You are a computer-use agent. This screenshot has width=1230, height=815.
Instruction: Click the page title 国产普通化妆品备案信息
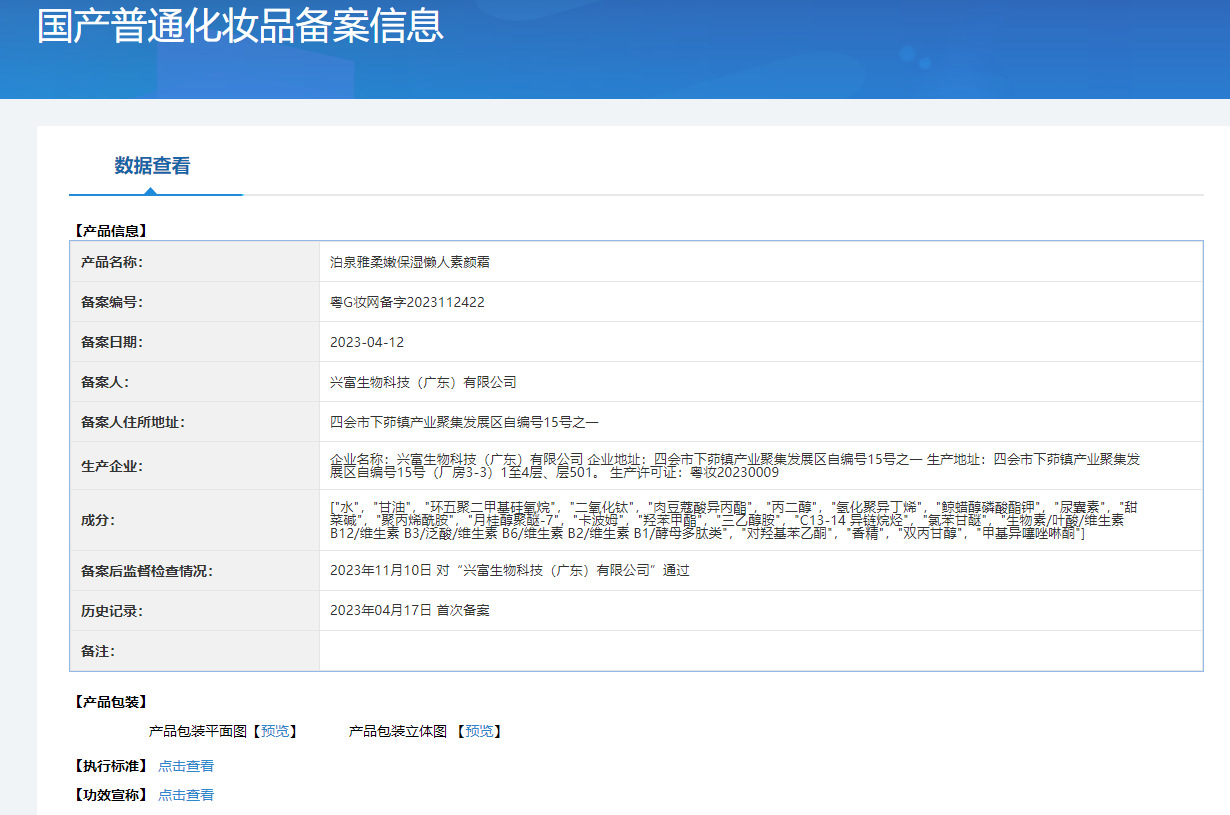click(240, 25)
